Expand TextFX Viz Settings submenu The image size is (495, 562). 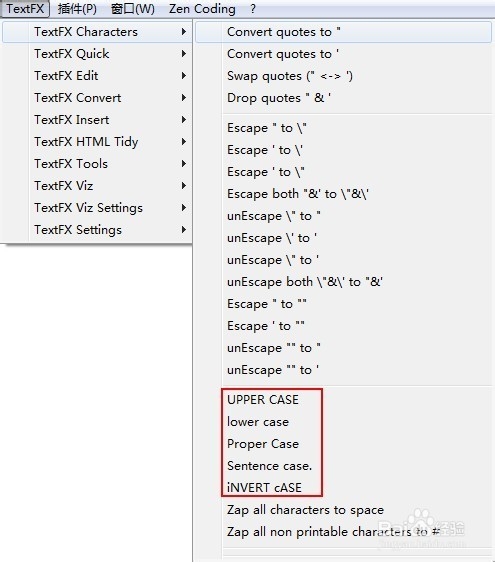tap(97, 208)
